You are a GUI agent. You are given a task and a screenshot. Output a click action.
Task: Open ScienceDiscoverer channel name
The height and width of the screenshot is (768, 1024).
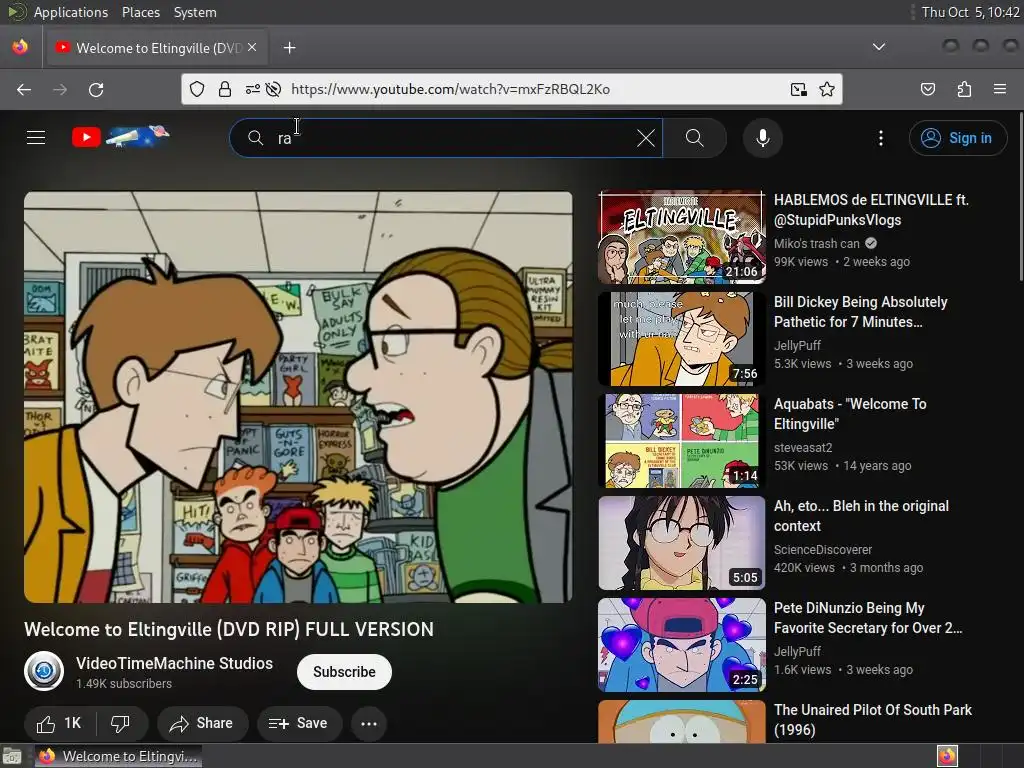[823, 549]
